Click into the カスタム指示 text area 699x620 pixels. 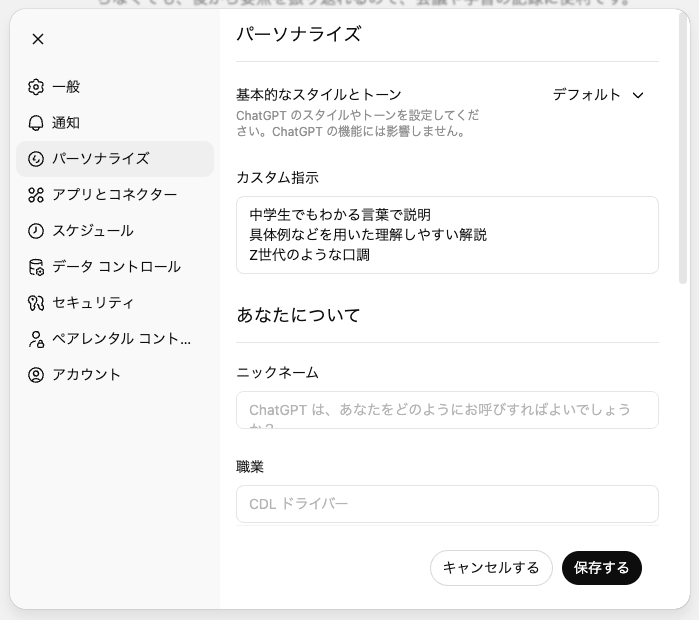click(447, 235)
